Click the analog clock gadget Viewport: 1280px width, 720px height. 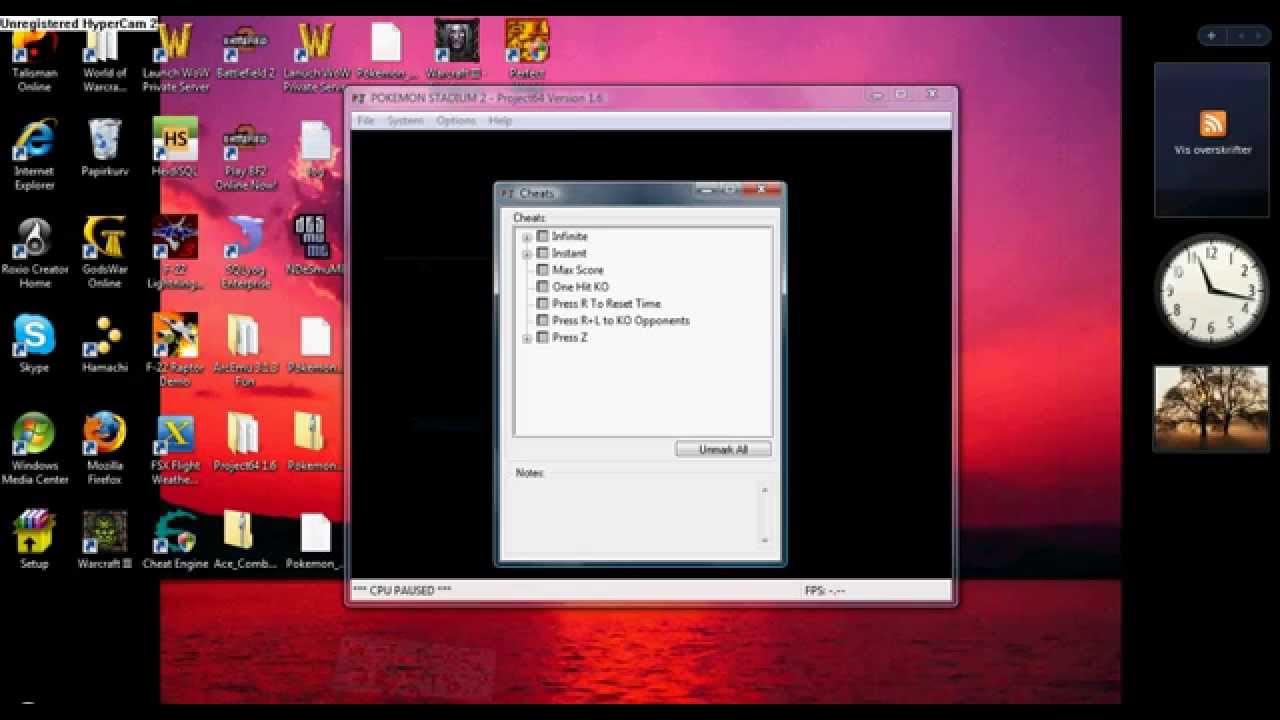coord(1210,290)
